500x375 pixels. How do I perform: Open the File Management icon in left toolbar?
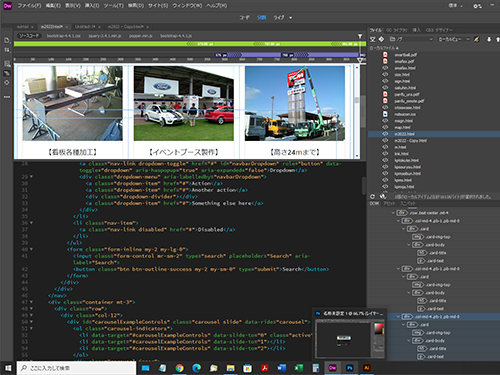7,50
